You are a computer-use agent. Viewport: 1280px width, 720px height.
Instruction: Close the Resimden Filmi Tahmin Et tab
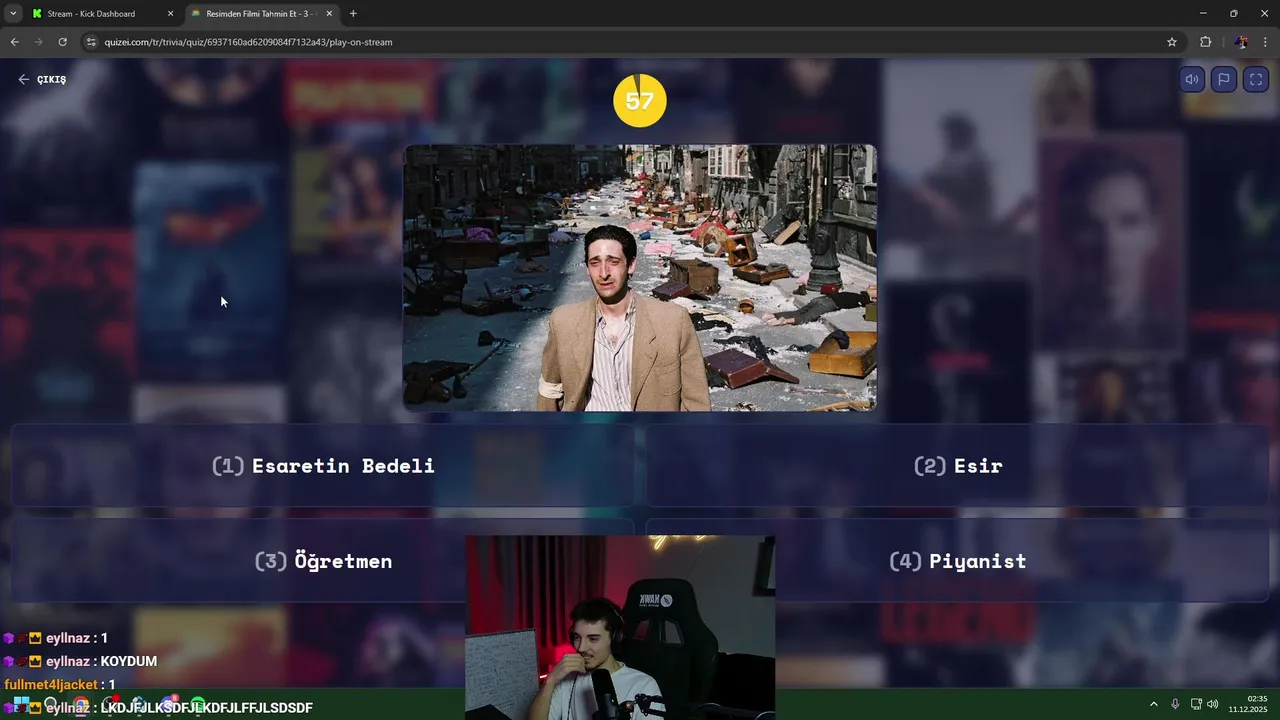click(x=329, y=14)
